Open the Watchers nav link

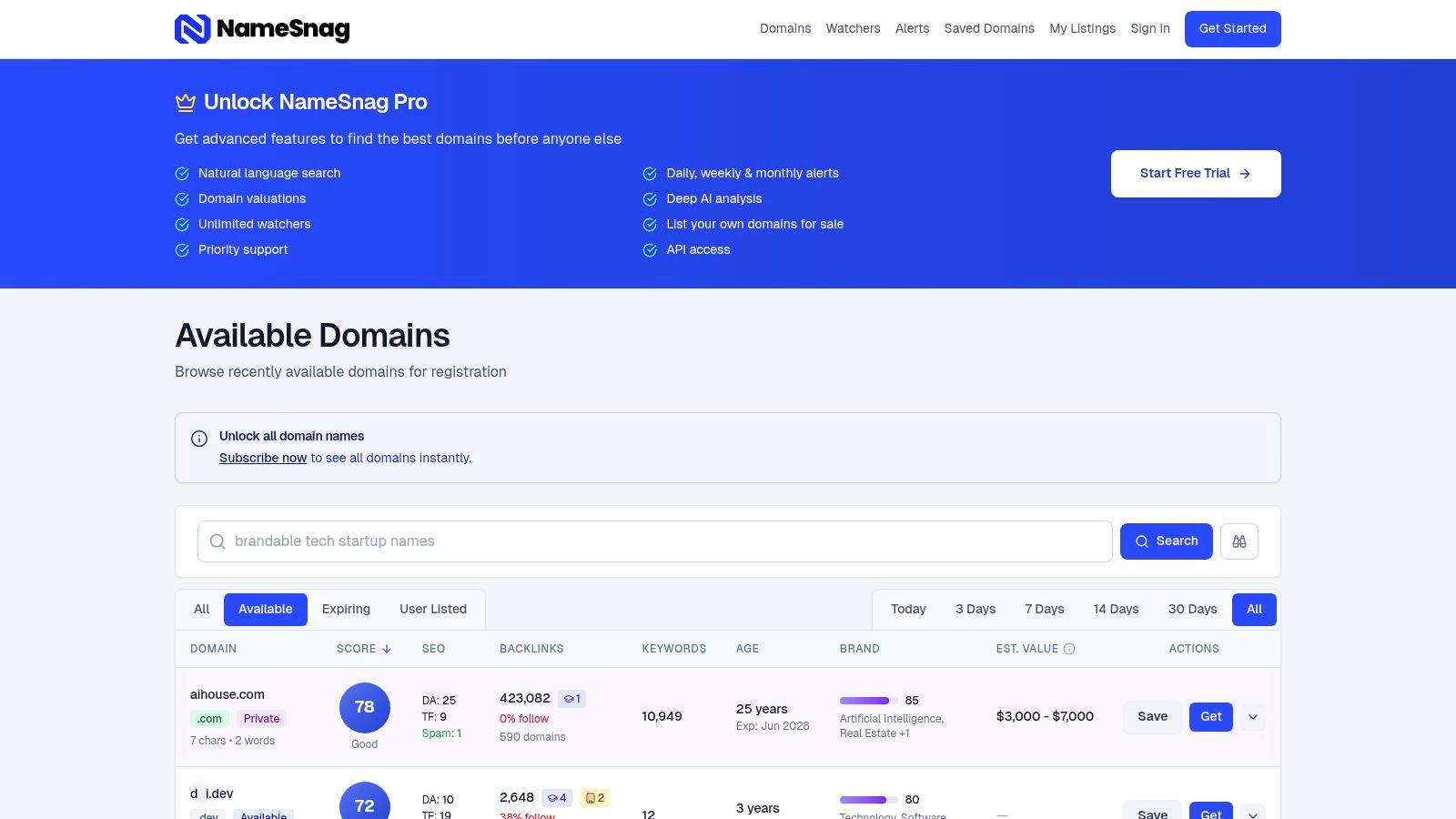pyautogui.click(x=853, y=28)
